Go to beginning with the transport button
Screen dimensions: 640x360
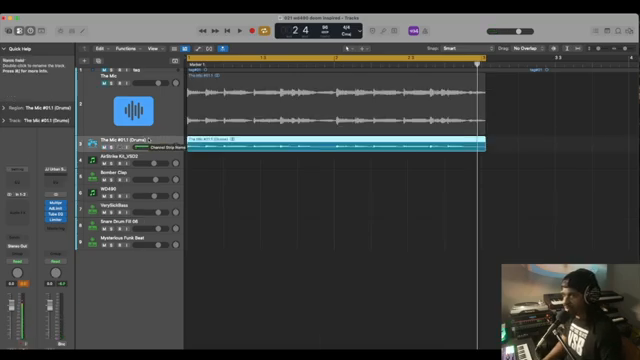tap(227, 31)
